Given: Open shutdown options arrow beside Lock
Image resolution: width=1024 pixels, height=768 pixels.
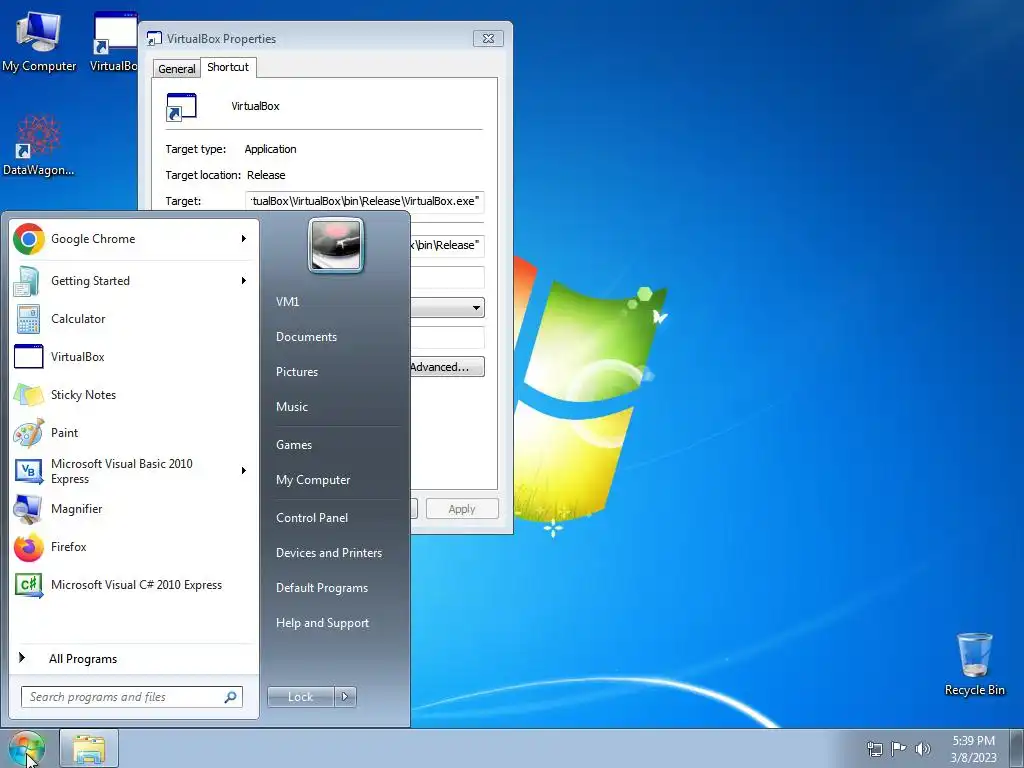Looking at the screenshot, I should pos(345,697).
